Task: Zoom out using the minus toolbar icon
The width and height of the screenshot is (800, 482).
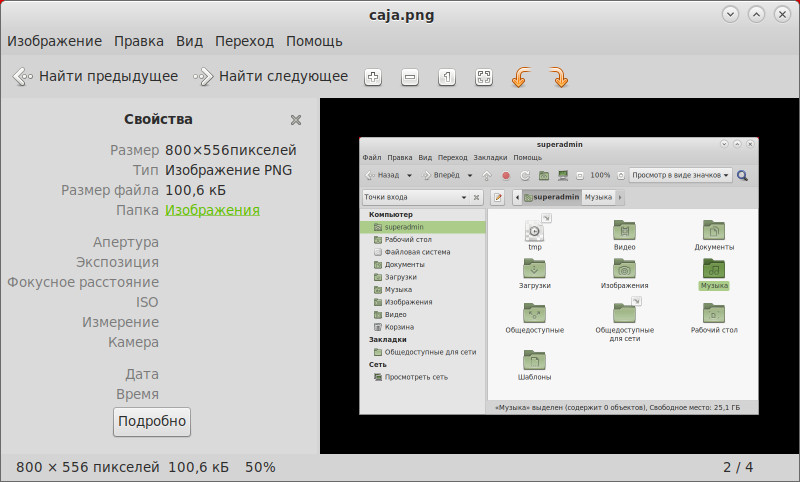Action: (410, 77)
